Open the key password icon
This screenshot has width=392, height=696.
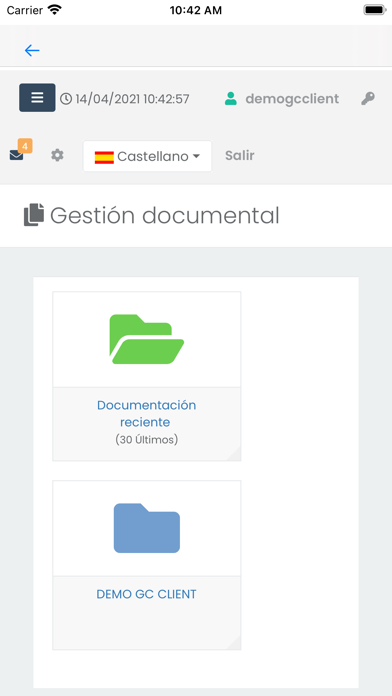click(368, 98)
